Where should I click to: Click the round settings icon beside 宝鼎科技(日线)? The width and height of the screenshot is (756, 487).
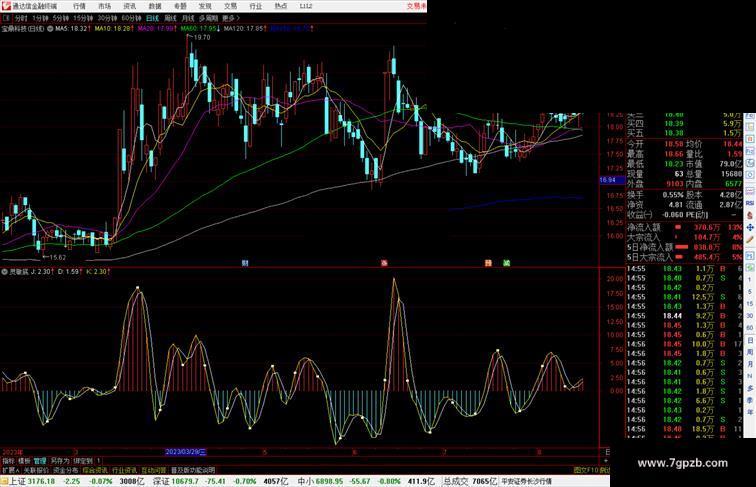[50, 29]
